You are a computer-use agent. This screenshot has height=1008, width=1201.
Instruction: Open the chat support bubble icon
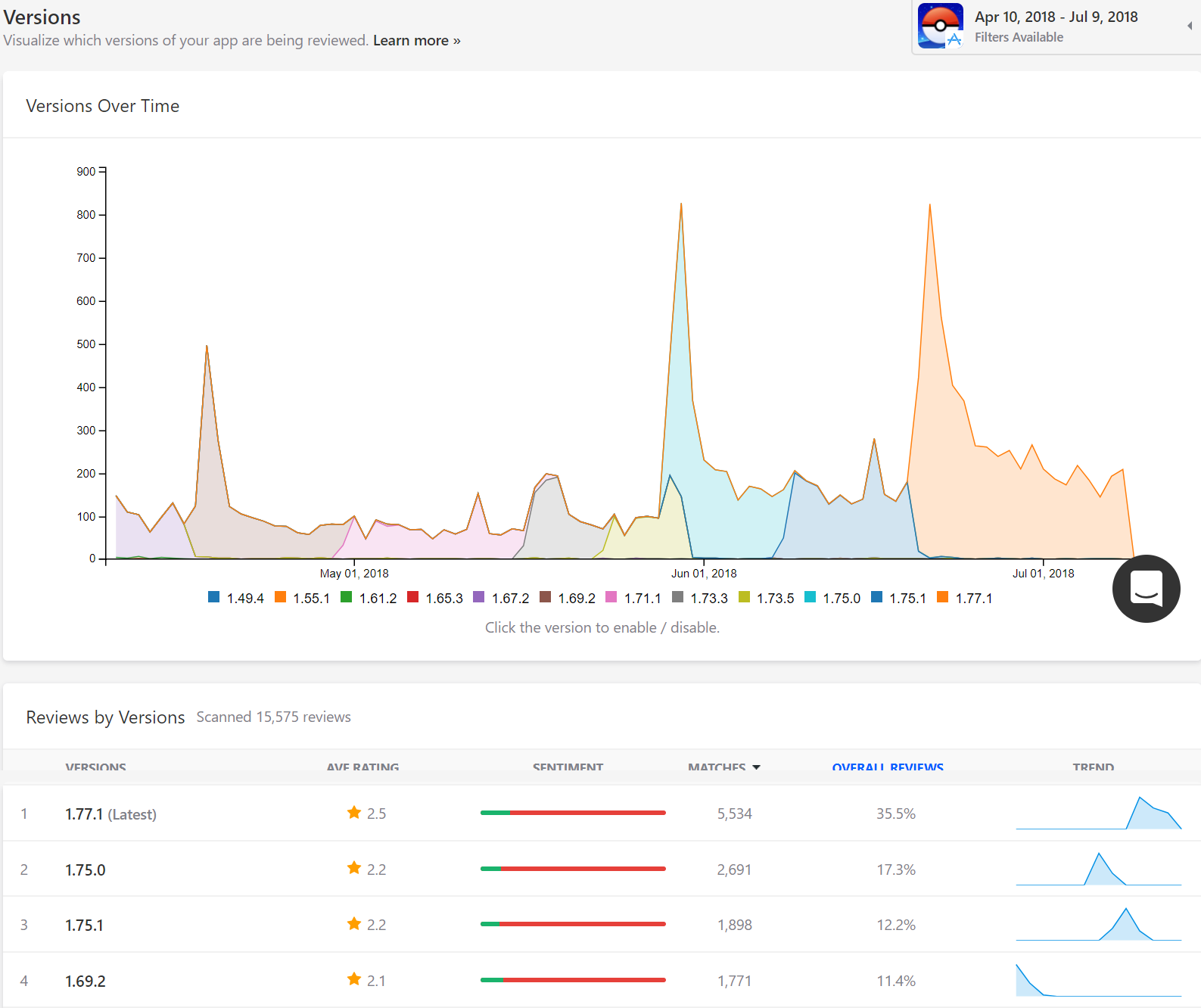[x=1146, y=589]
